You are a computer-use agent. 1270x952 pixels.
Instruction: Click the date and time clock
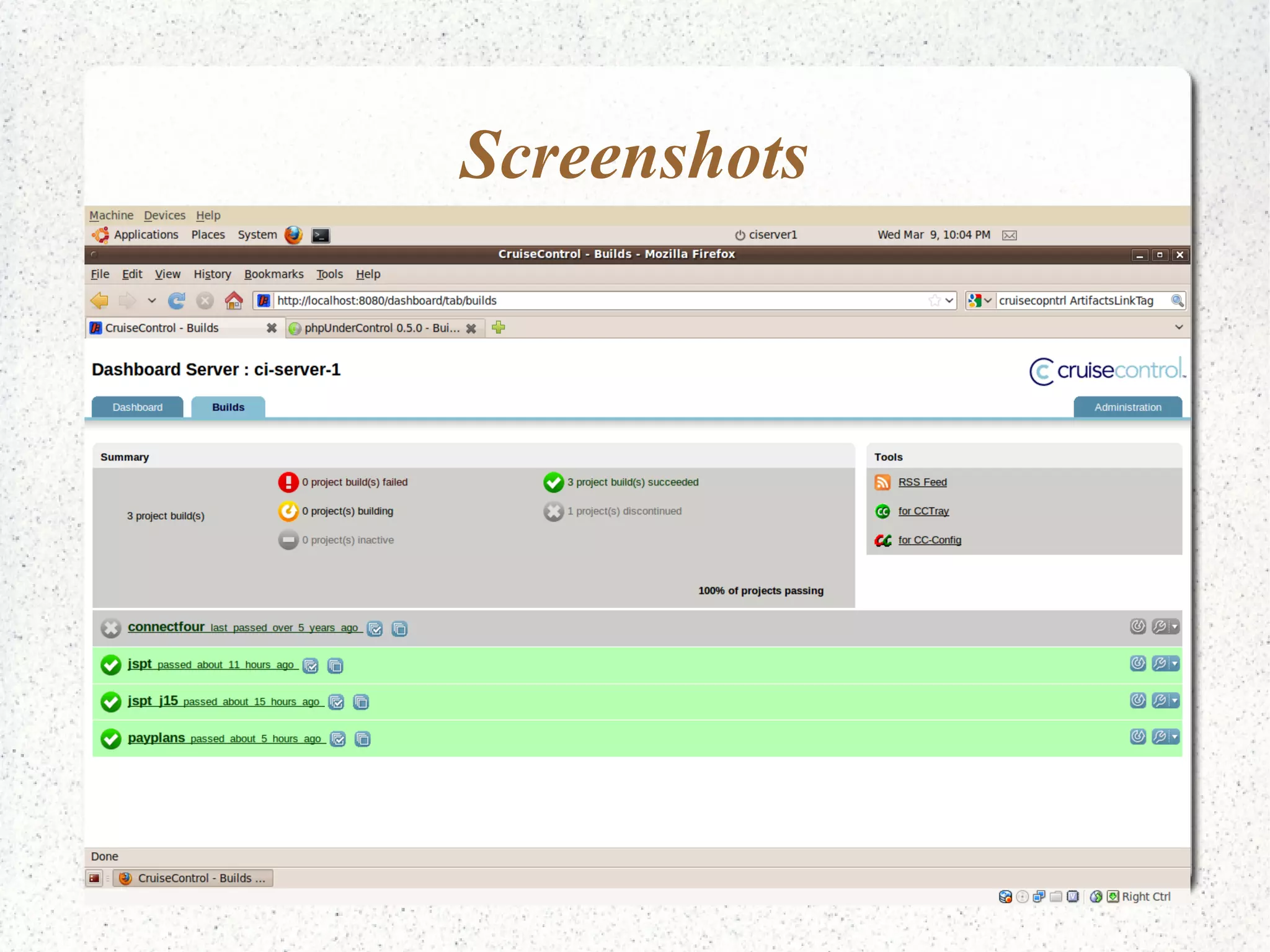coord(933,235)
